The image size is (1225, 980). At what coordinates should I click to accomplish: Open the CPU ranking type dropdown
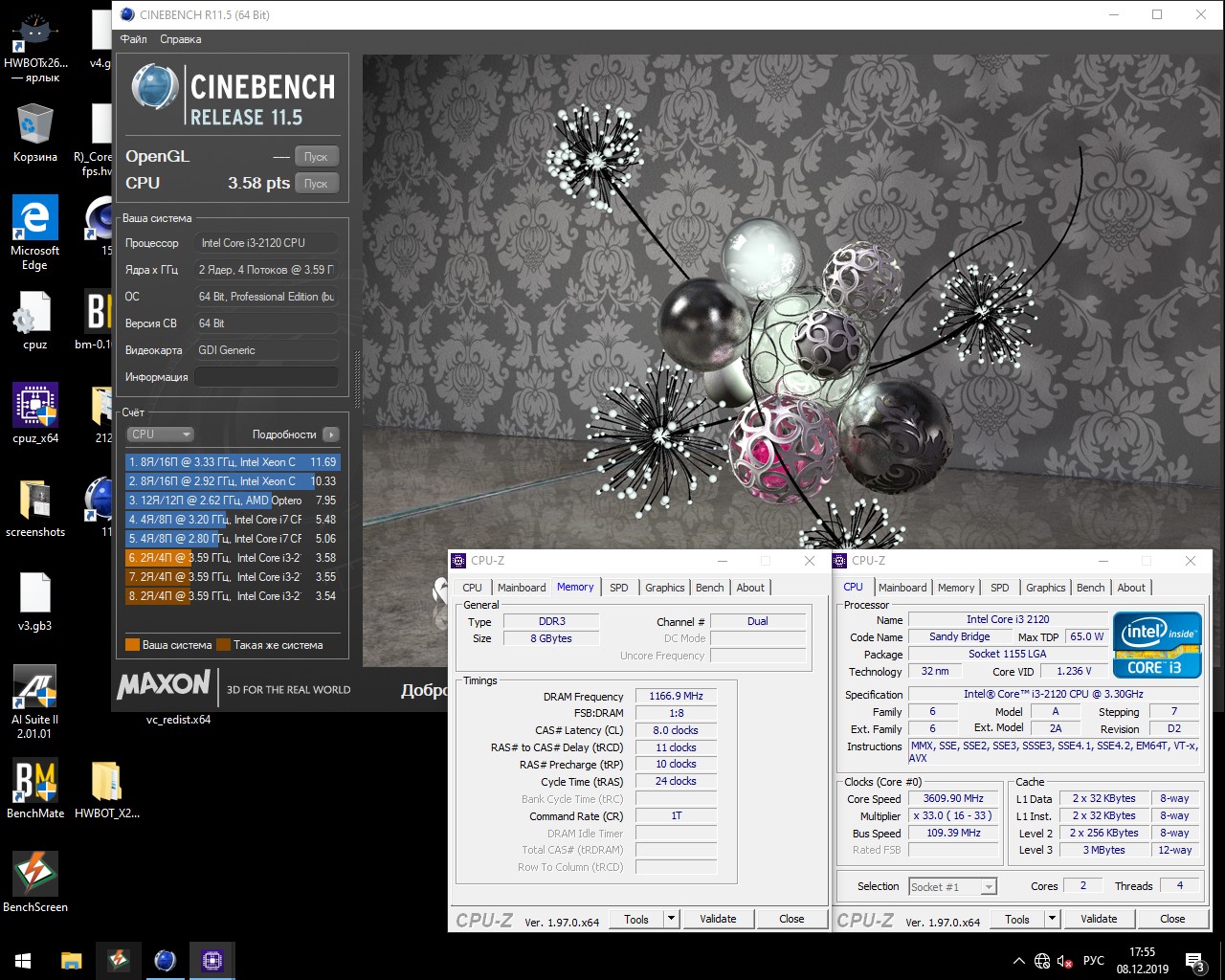pyautogui.click(x=160, y=434)
